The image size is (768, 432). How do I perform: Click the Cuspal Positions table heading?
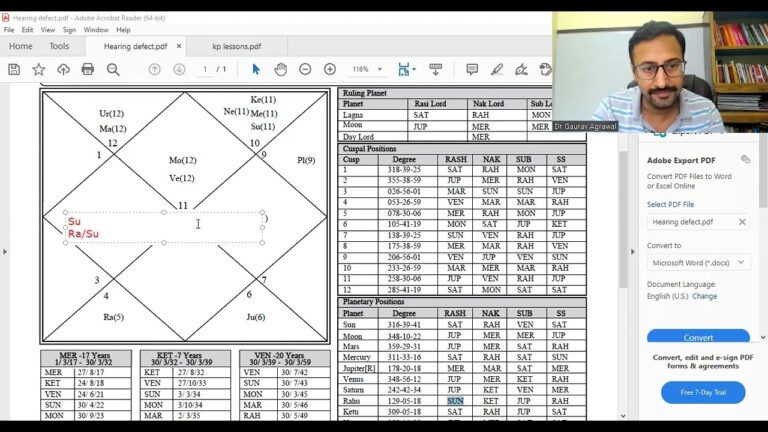(x=370, y=148)
